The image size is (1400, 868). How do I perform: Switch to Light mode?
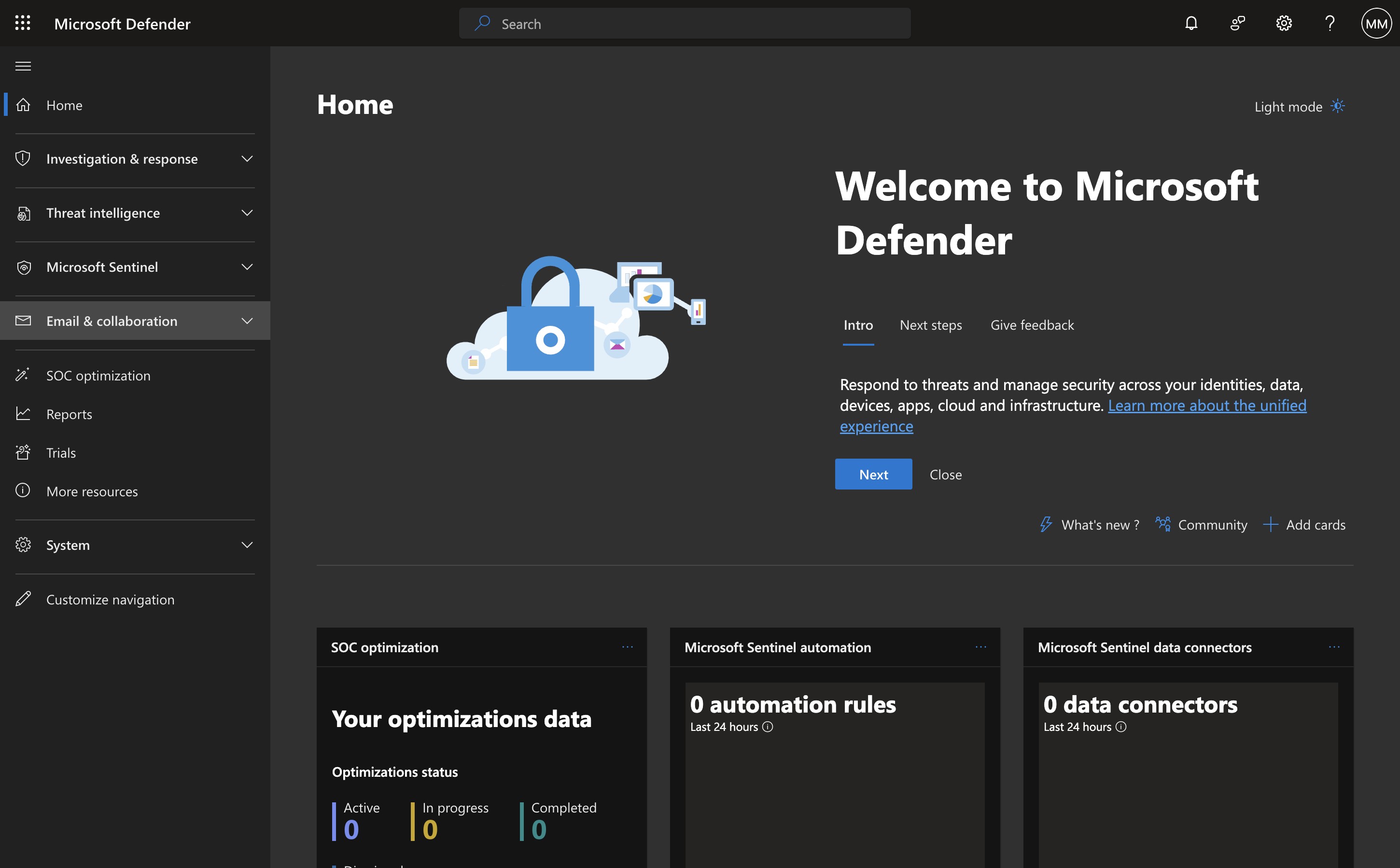click(x=1299, y=107)
